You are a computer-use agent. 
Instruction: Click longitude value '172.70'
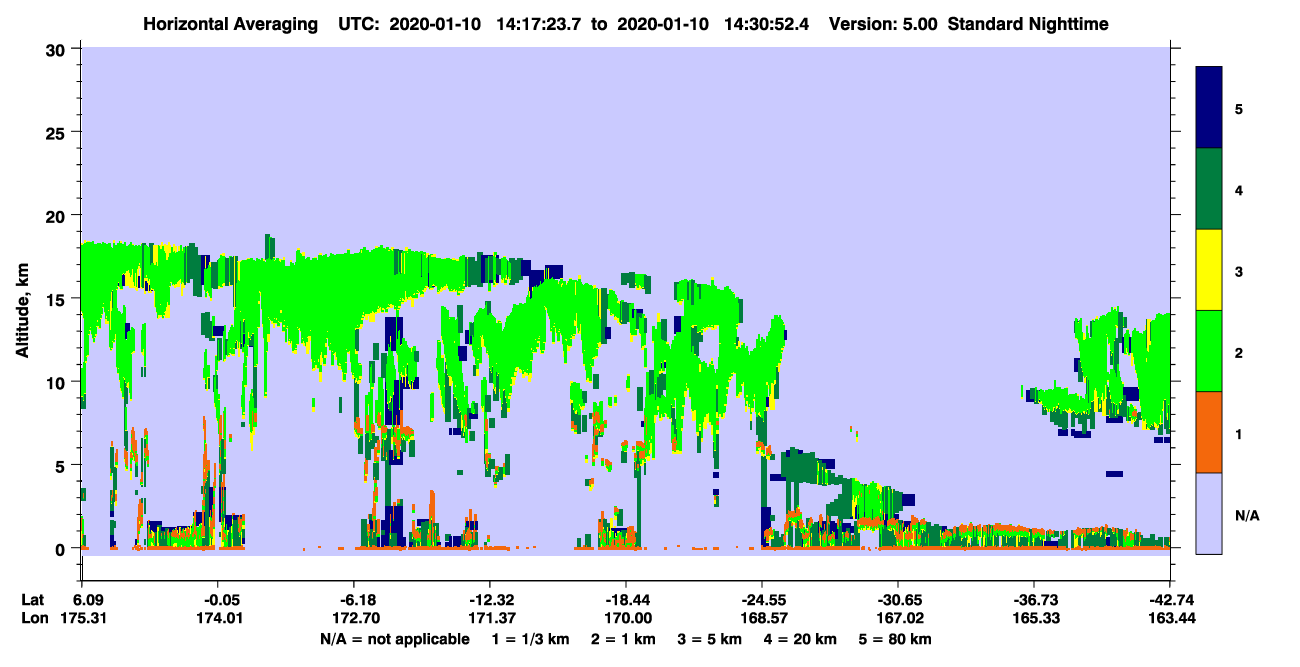tap(354, 618)
